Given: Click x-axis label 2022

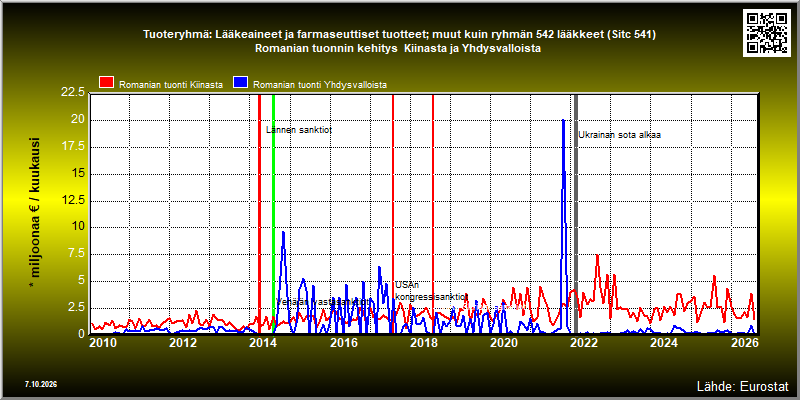Looking at the screenshot, I should [x=583, y=342].
